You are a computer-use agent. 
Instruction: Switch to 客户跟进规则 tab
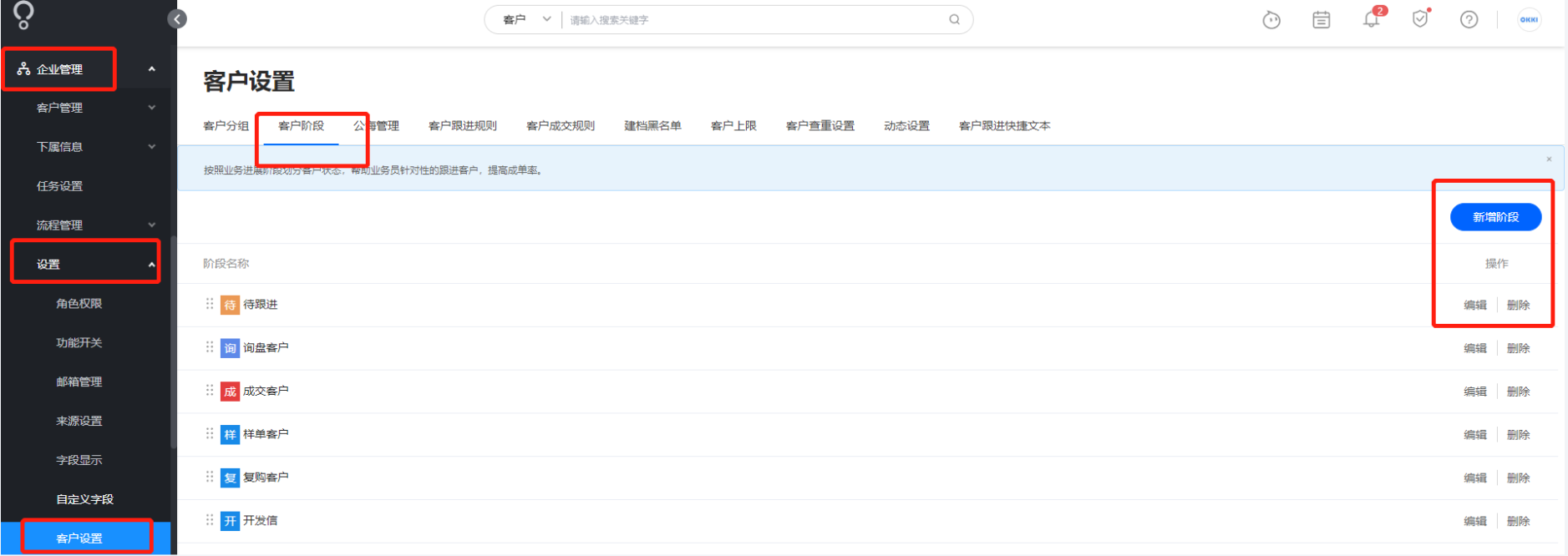pyautogui.click(x=462, y=126)
